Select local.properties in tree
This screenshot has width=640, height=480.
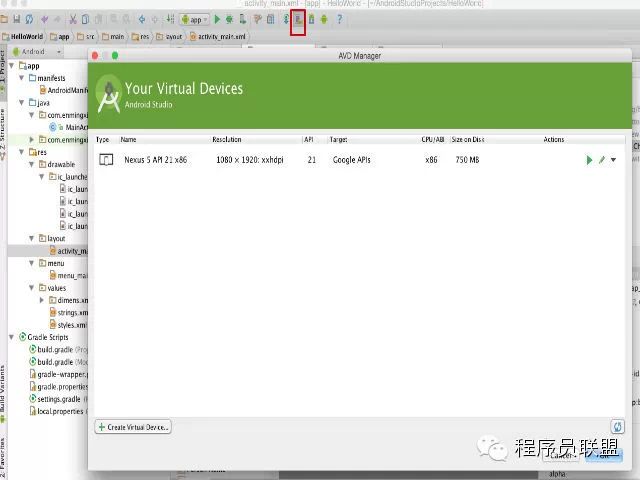coord(58,411)
